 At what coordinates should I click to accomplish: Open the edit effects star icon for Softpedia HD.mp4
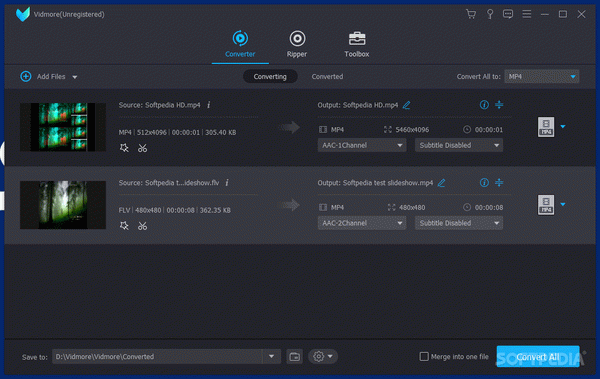click(x=124, y=148)
